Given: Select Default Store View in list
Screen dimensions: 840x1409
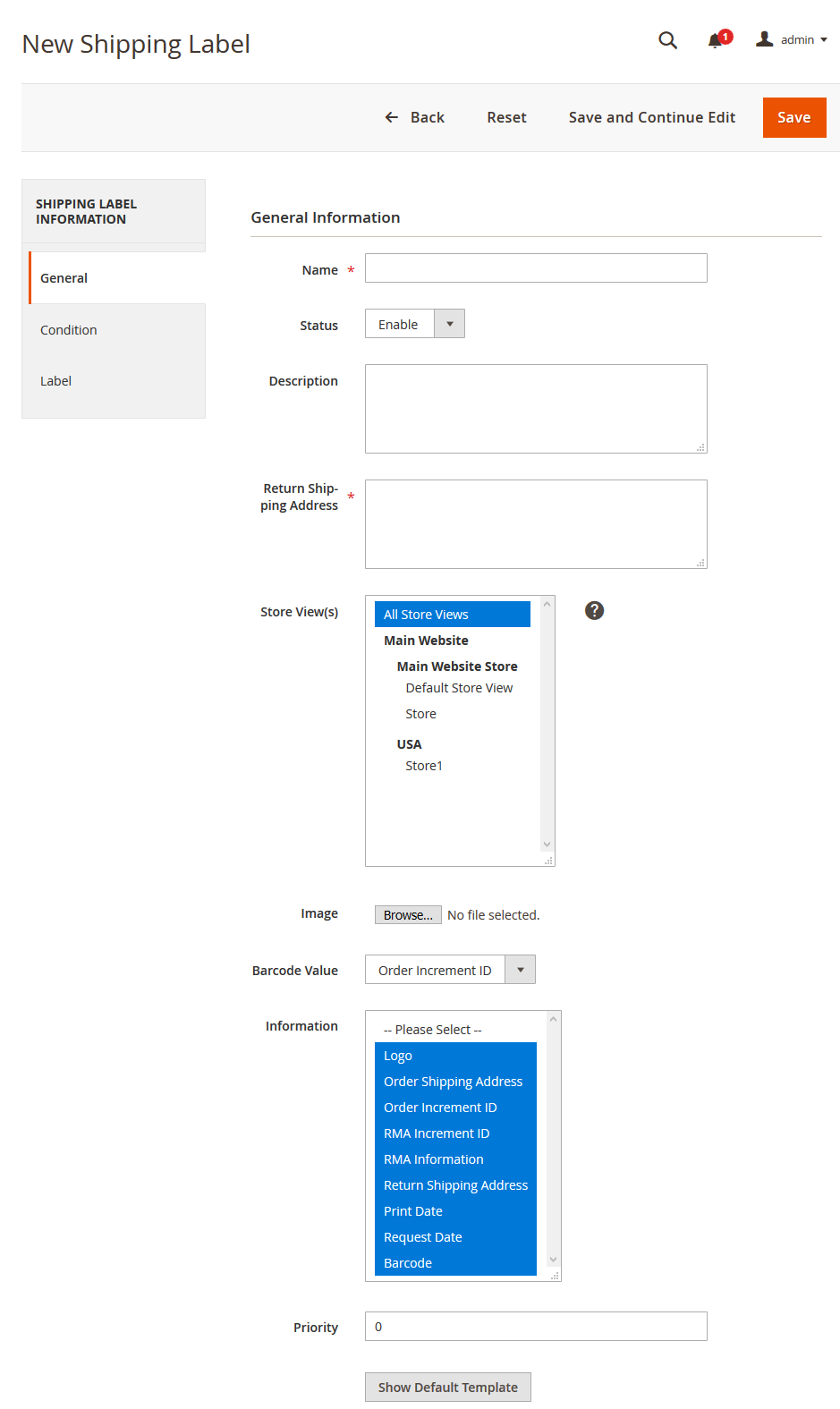Looking at the screenshot, I should coord(459,688).
